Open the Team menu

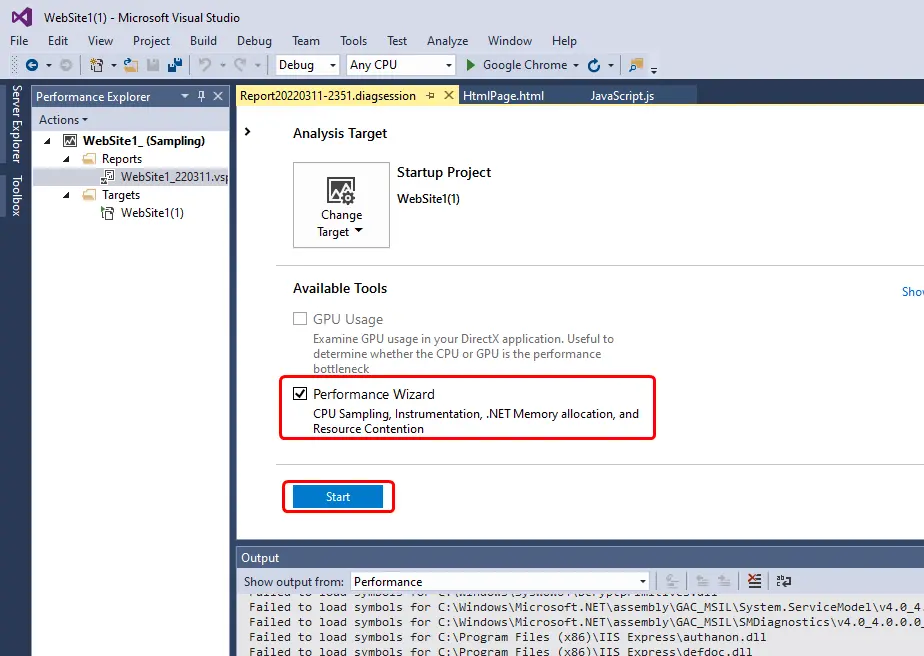tap(306, 41)
